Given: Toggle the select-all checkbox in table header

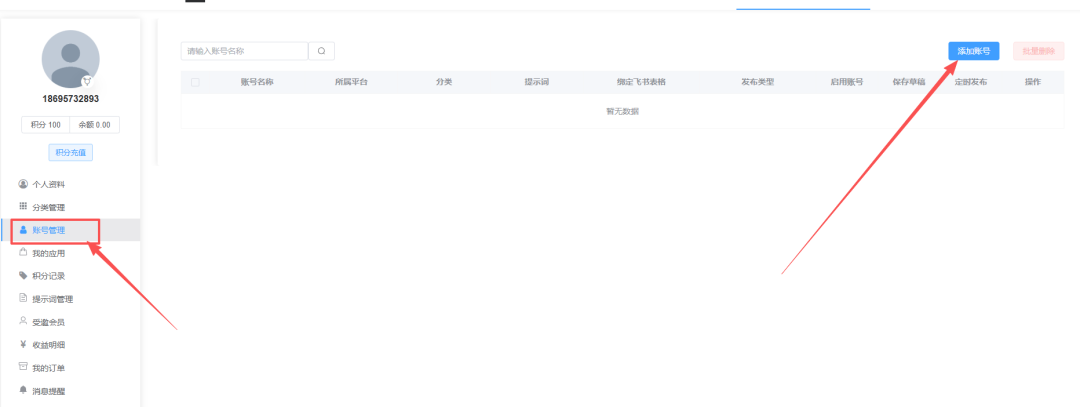Looking at the screenshot, I should (196, 83).
